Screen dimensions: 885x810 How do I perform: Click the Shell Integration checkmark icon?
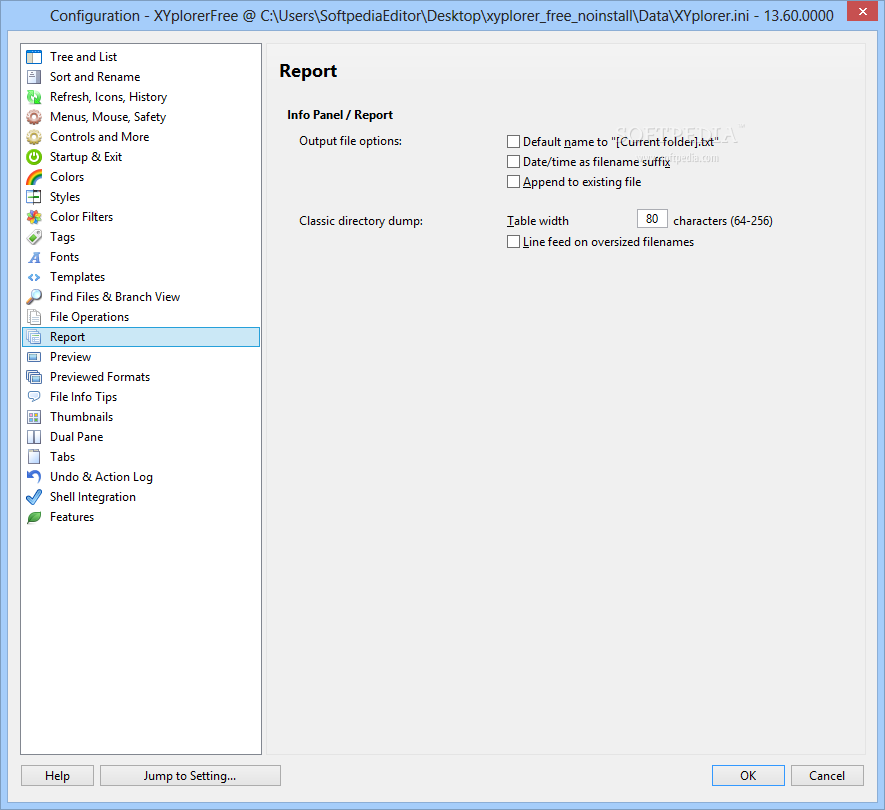click(x=34, y=497)
